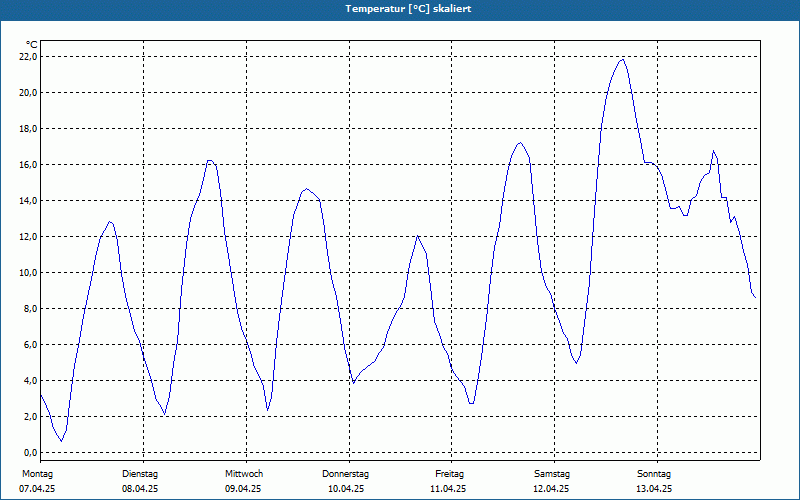Click the Donnerstag day label
Image resolution: width=800 pixels, height=500 pixels.
click(345, 474)
